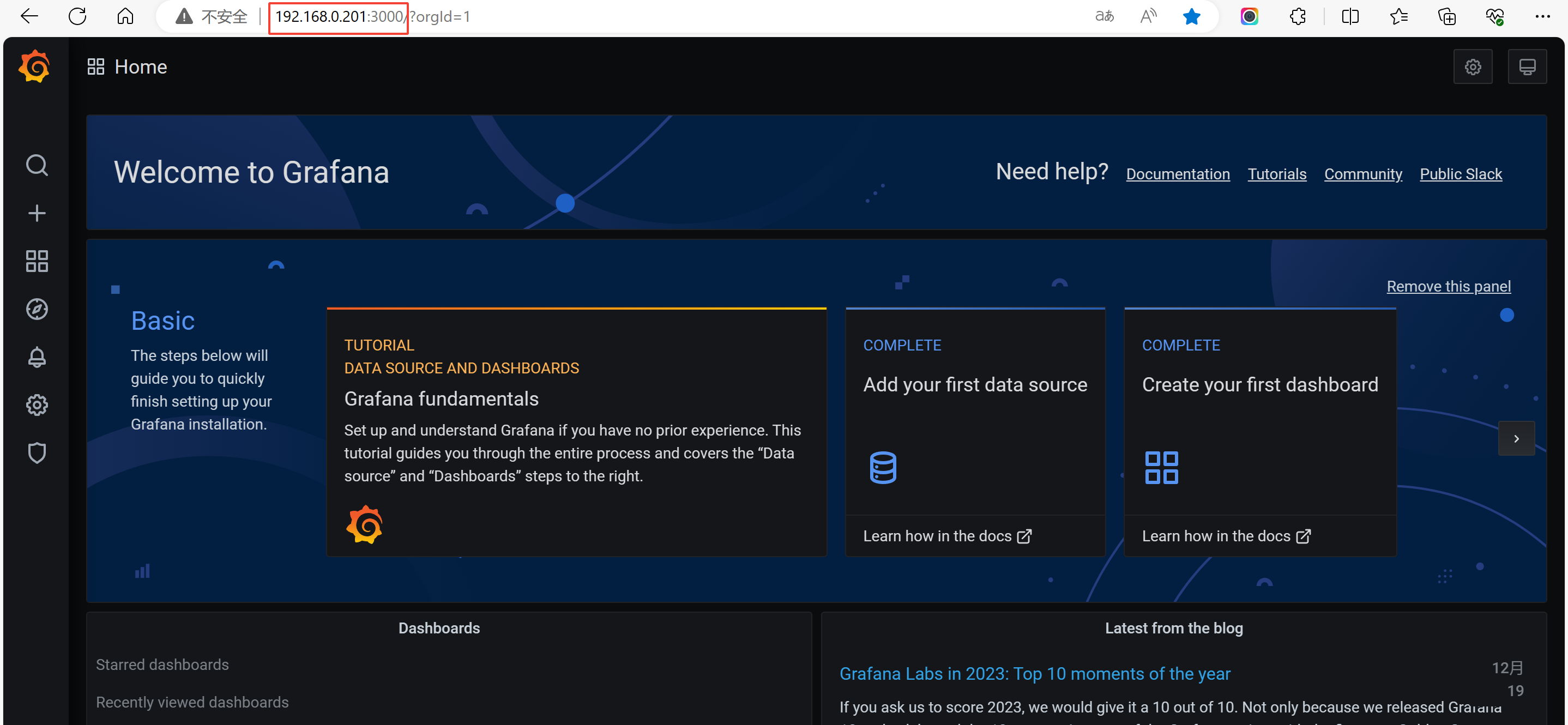Open the browser home page icon
Image resolution: width=1568 pixels, height=725 pixels.
click(125, 16)
